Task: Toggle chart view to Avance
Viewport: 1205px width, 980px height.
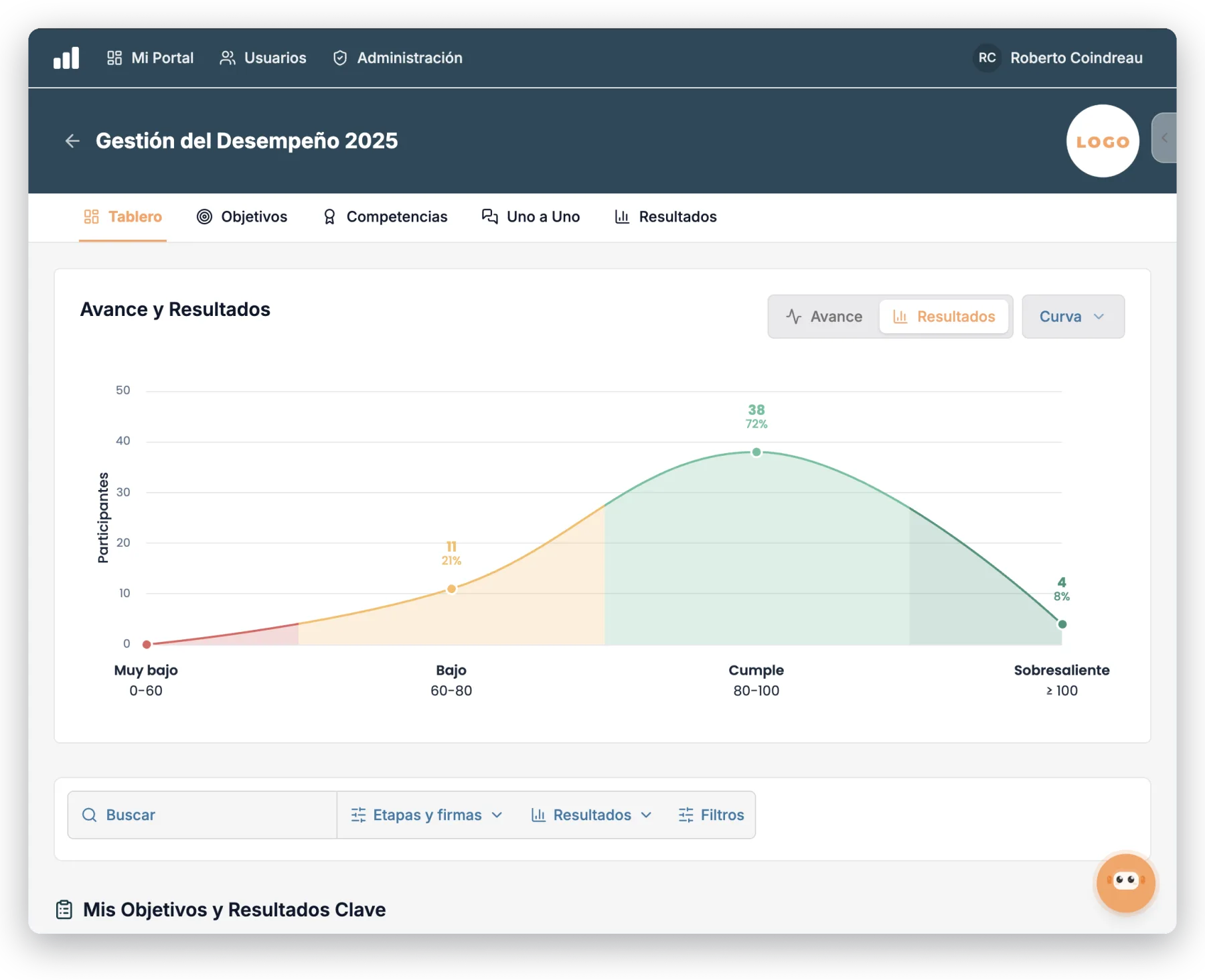Action: point(824,317)
